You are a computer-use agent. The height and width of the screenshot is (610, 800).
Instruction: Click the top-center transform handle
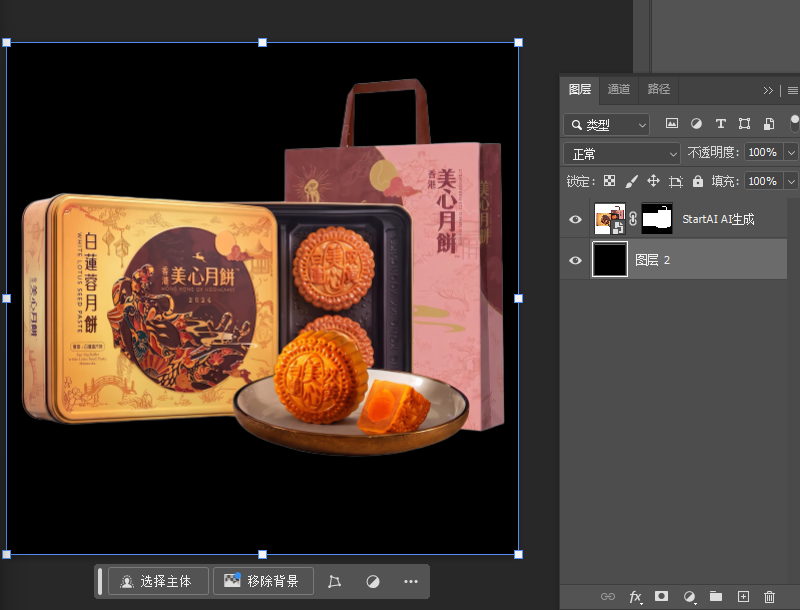point(262,42)
